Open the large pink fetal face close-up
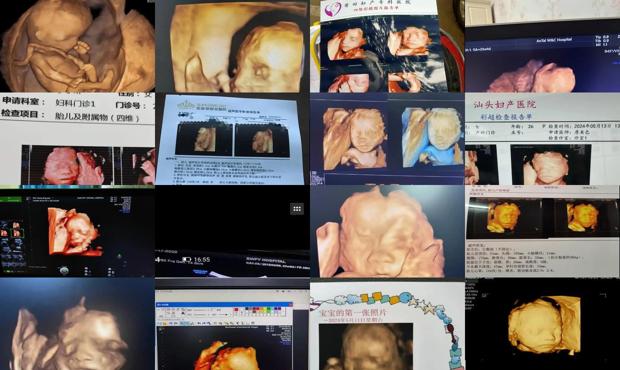 tap(388, 232)
